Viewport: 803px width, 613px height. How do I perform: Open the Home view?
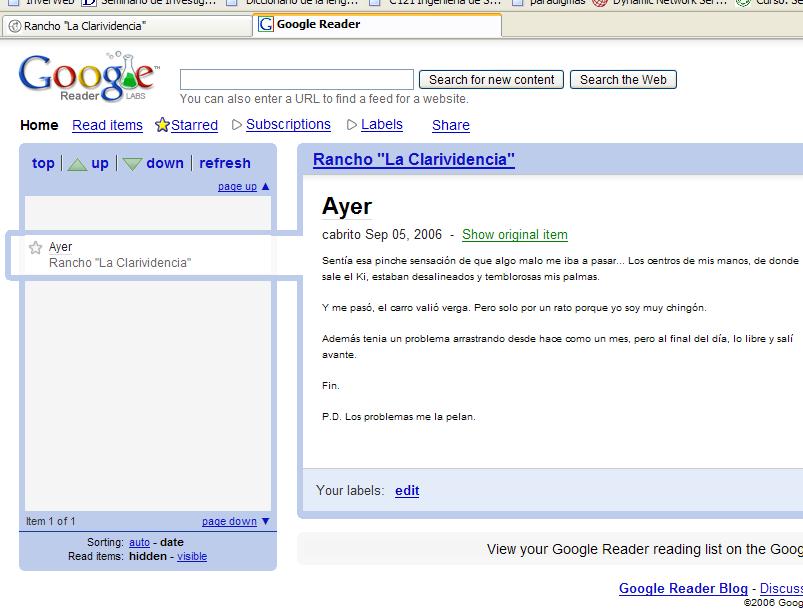39,125
